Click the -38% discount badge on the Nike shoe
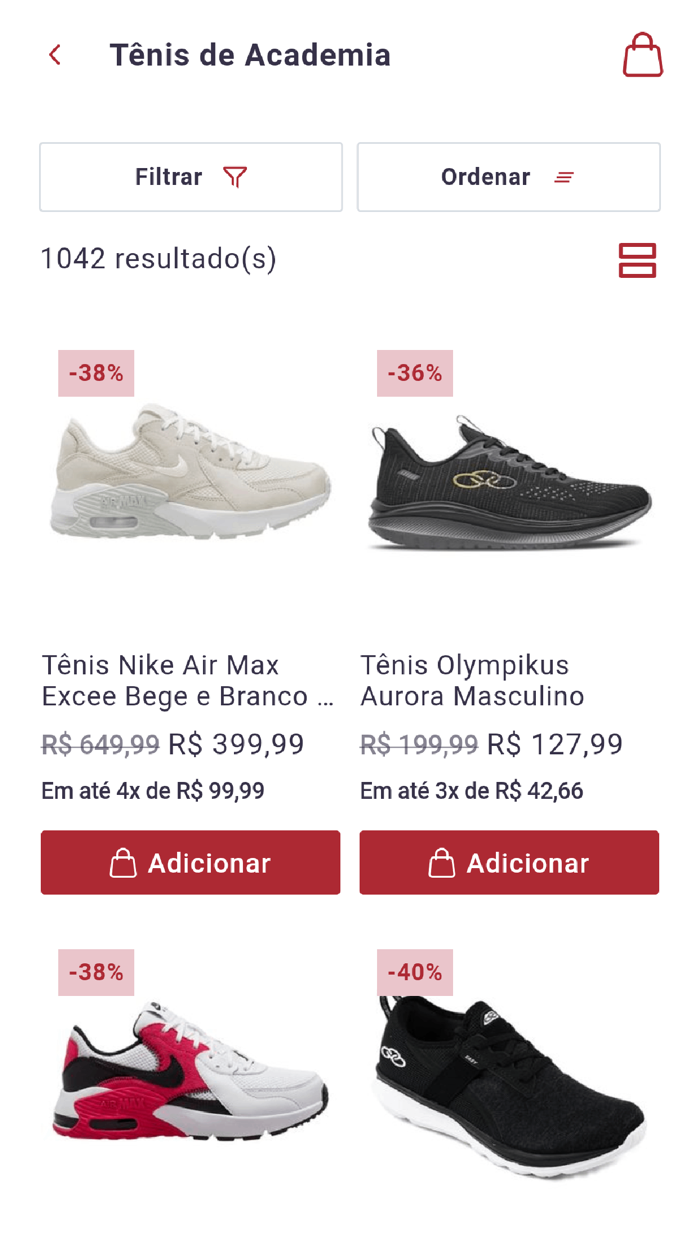 [95, 372]
